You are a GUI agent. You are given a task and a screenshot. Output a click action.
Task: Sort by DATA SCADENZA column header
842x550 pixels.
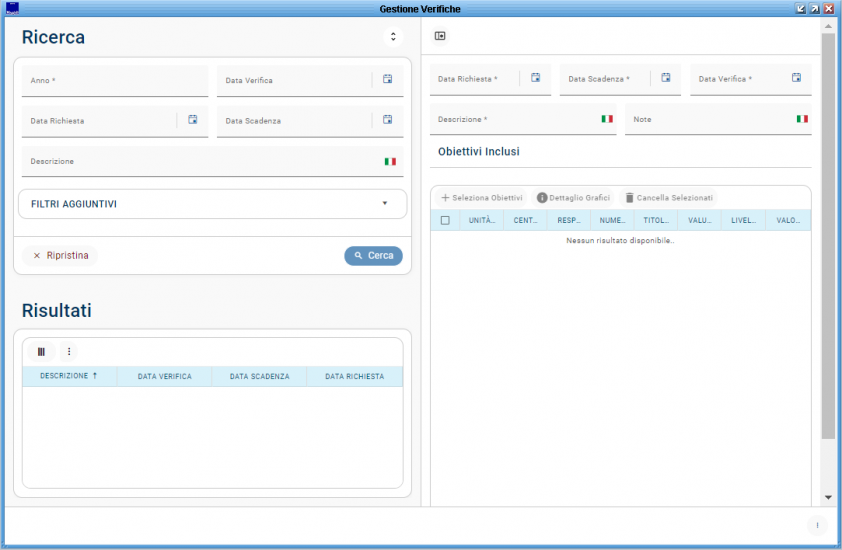[259, 376]
